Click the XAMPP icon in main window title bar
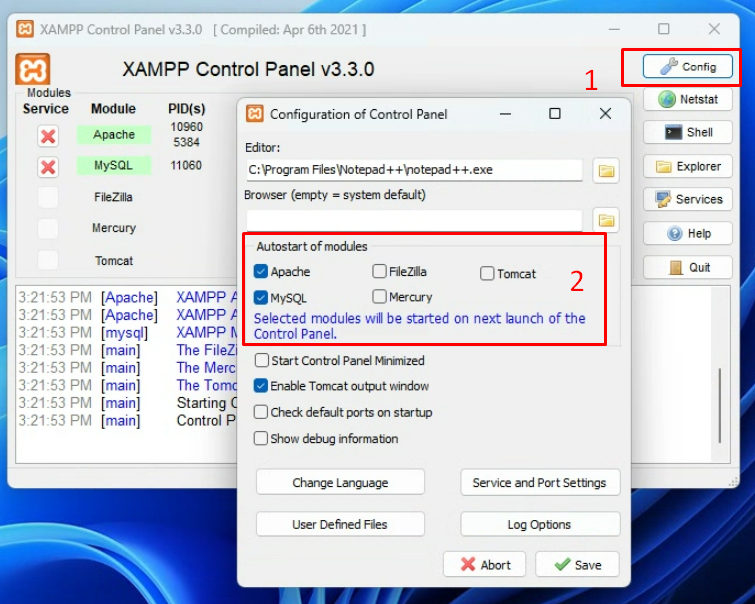Viewport: 755px width, 604px height. 25,29
